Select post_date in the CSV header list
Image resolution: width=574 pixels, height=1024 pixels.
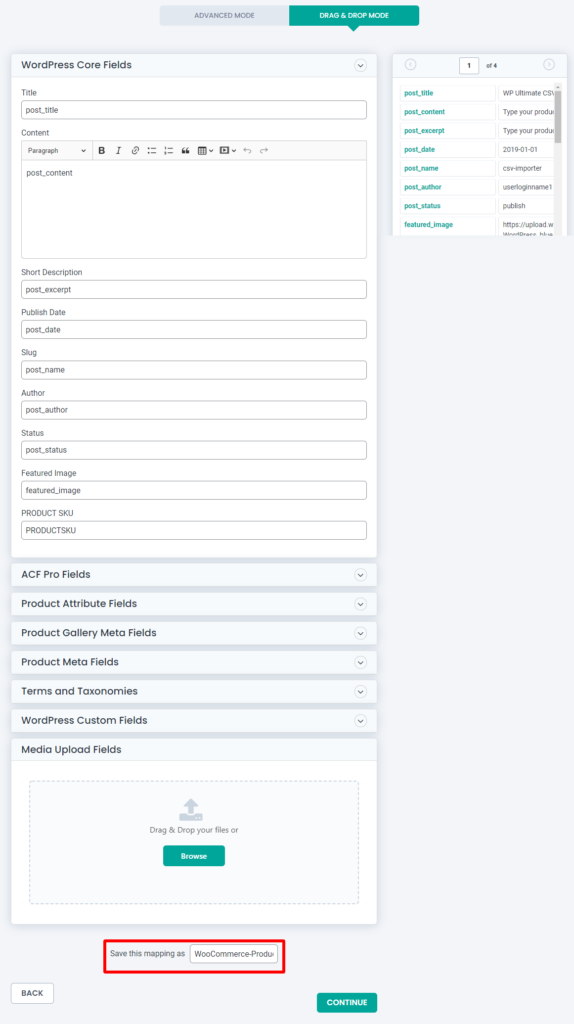448,150
